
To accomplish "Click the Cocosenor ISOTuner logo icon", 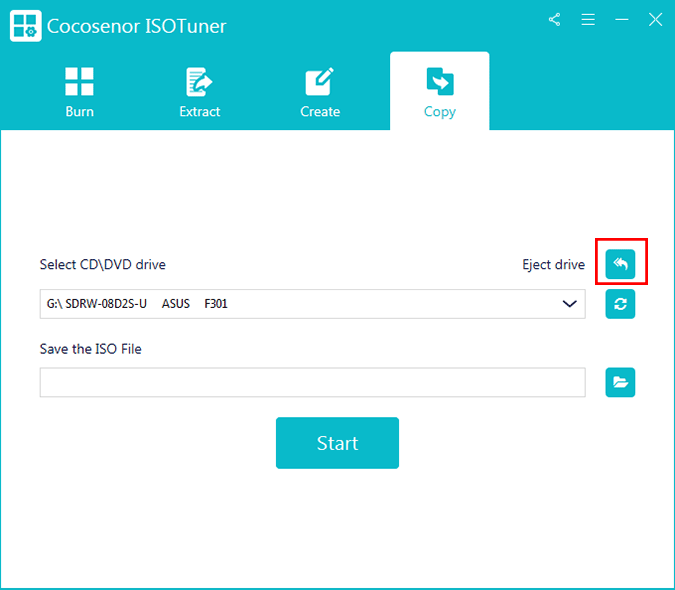I will tap(25, 26).
